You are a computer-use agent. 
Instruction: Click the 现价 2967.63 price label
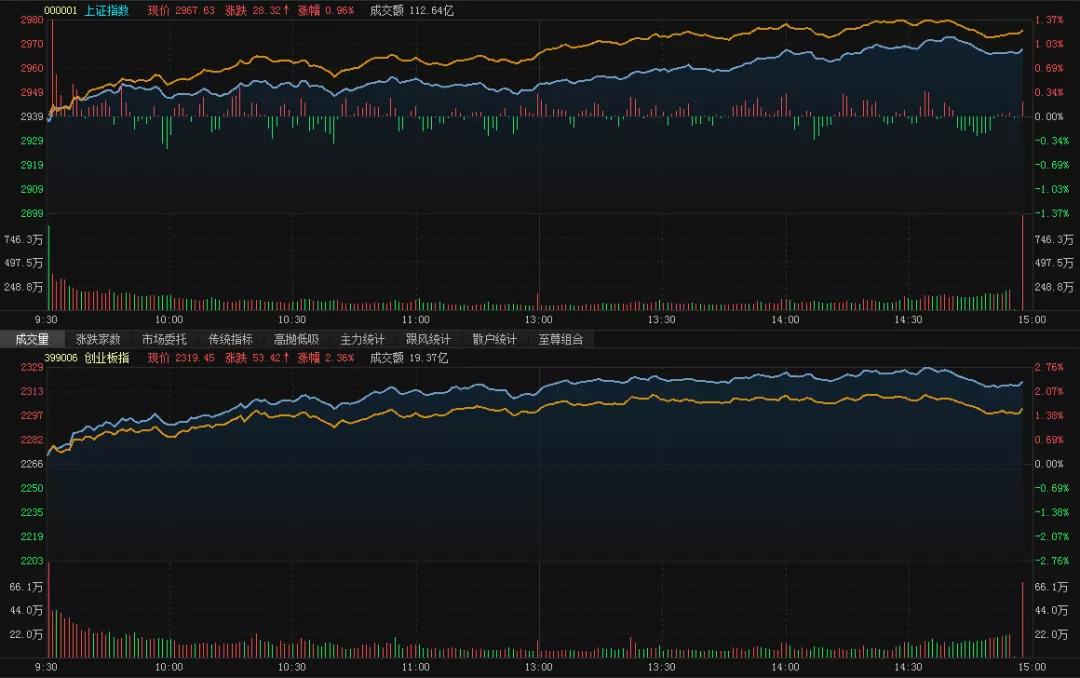[181, 10]
